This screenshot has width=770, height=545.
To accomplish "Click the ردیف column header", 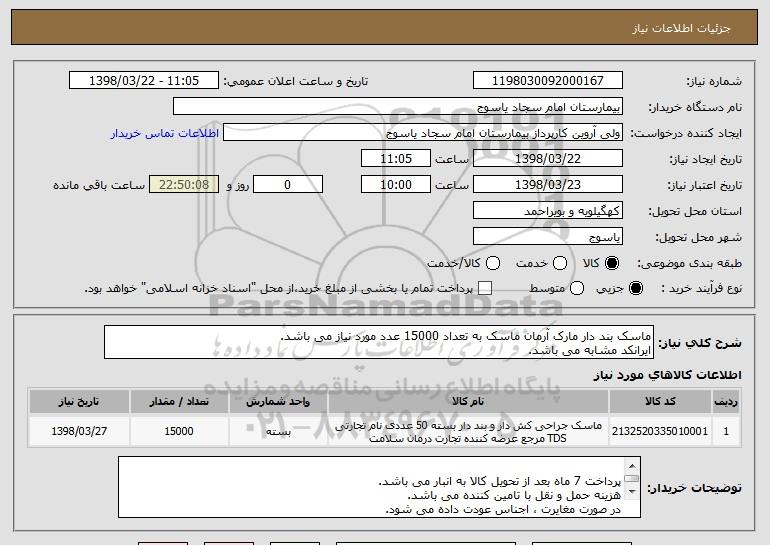I will point(726,402).
